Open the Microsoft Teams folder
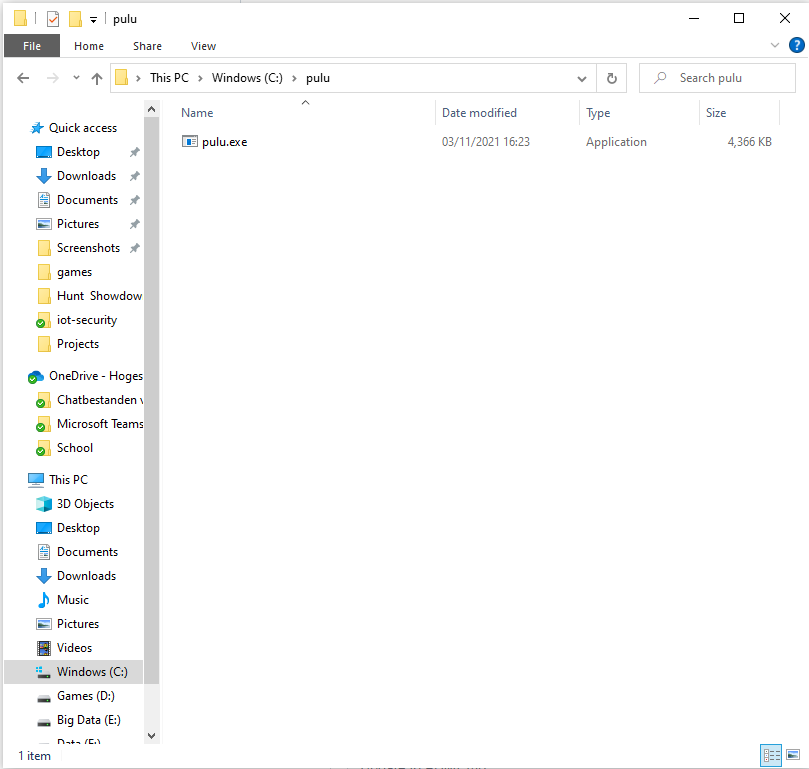809x769 pixels. point(100,424)
